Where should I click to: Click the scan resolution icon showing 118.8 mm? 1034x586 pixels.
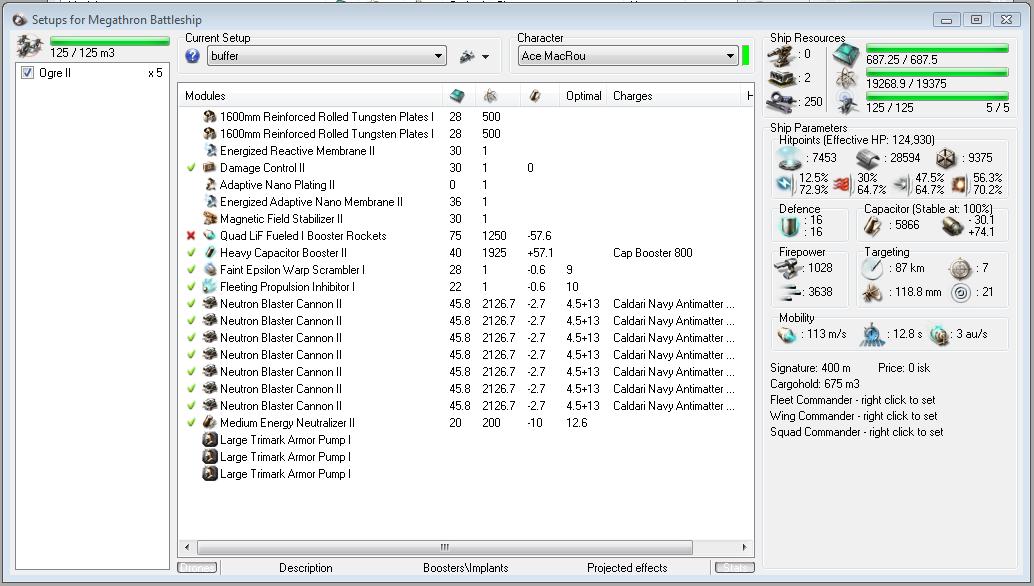pos(872,293)
